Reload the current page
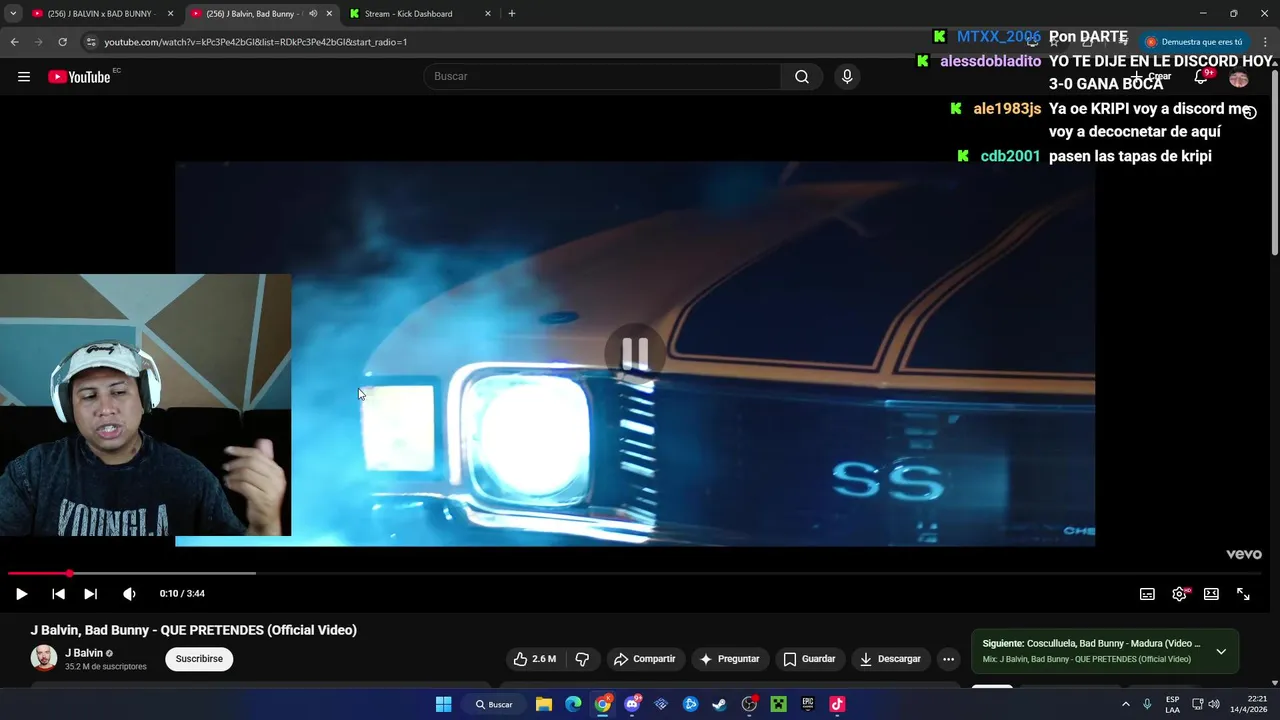This screenshot has width=1280, height=720. tap(62, 42)
